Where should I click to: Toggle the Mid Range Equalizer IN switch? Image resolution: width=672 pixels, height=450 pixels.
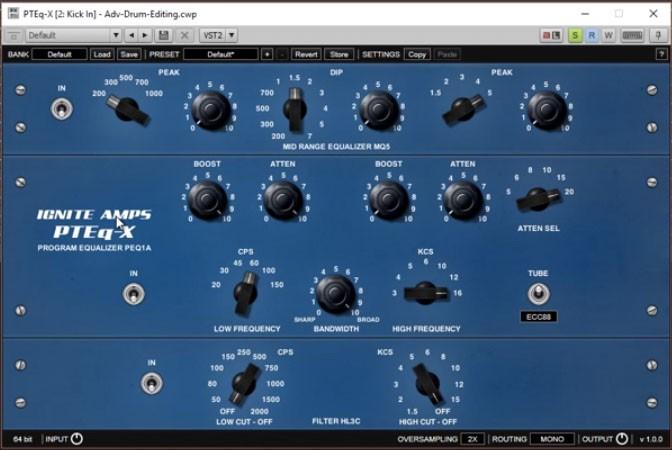(x=61, y=108)
